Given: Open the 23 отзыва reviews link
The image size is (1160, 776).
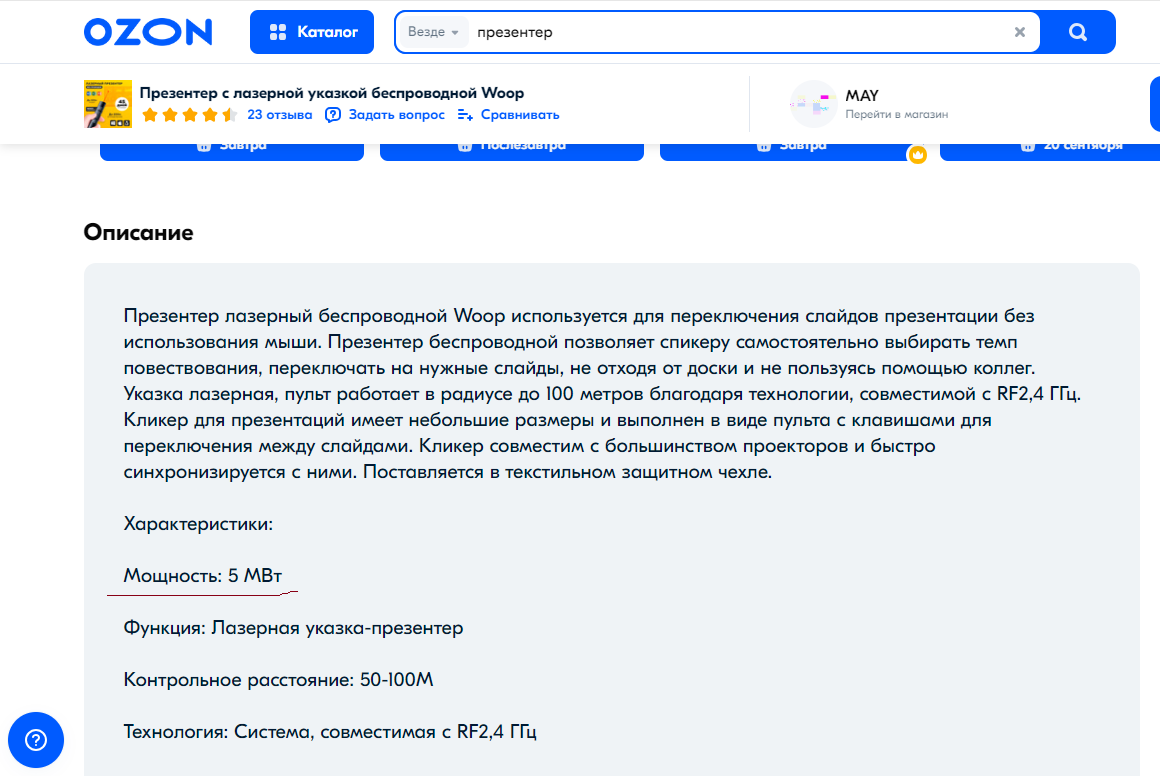Looking at the screenshot, I should 280,115.
